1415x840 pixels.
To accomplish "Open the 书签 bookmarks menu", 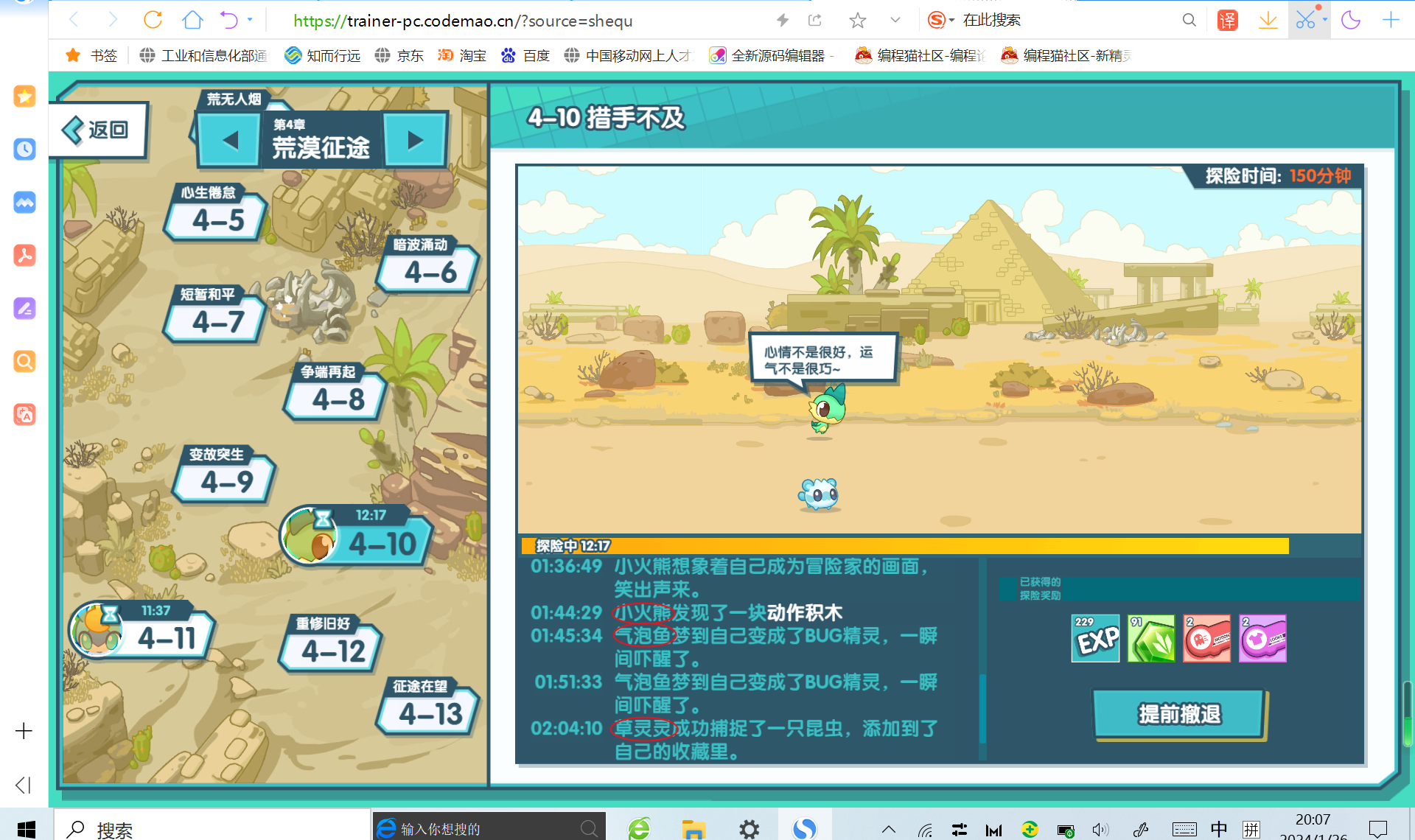I will 92,55.
